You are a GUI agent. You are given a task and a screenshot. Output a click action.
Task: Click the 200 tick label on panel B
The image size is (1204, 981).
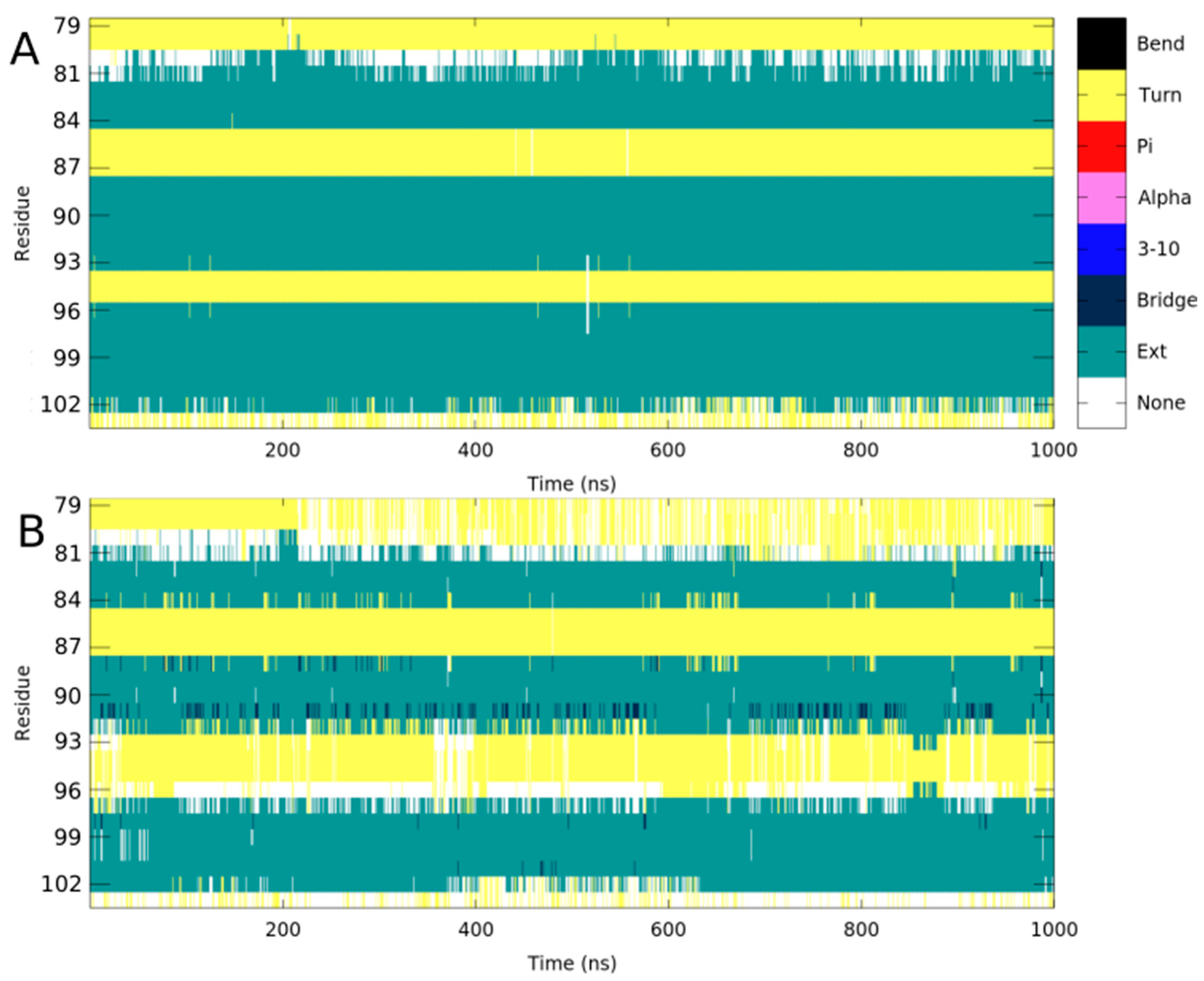coord(282,929)
